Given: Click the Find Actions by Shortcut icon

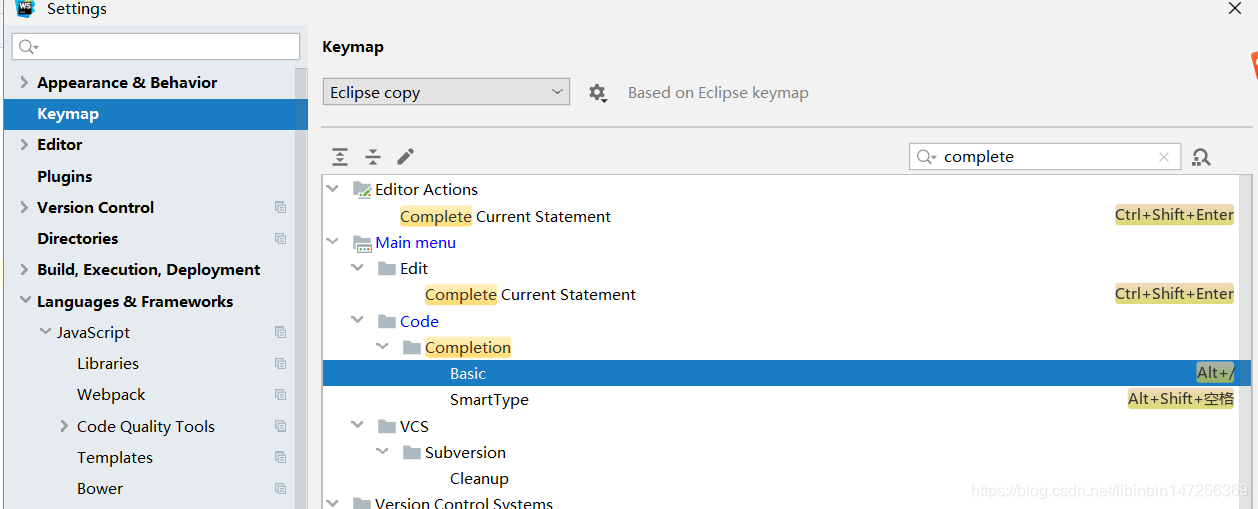Looking at the screenshot, I should (1201, 156).
